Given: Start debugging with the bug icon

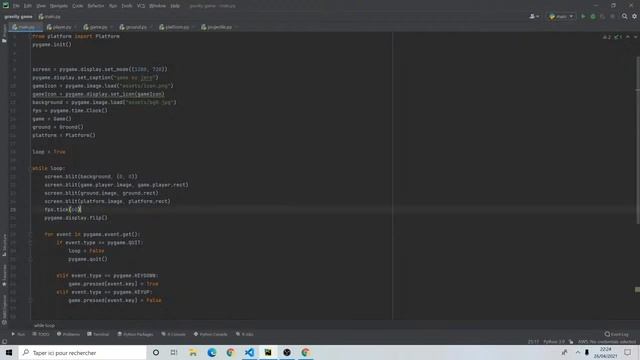Looking at the screenshot, I should [593, 16].
